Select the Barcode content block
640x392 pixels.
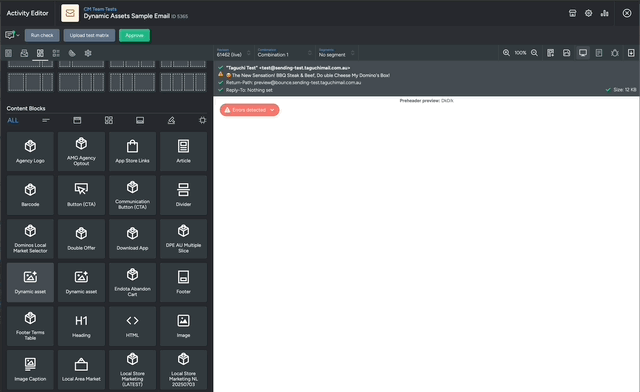pyautogui.click(x=30, y=195)
